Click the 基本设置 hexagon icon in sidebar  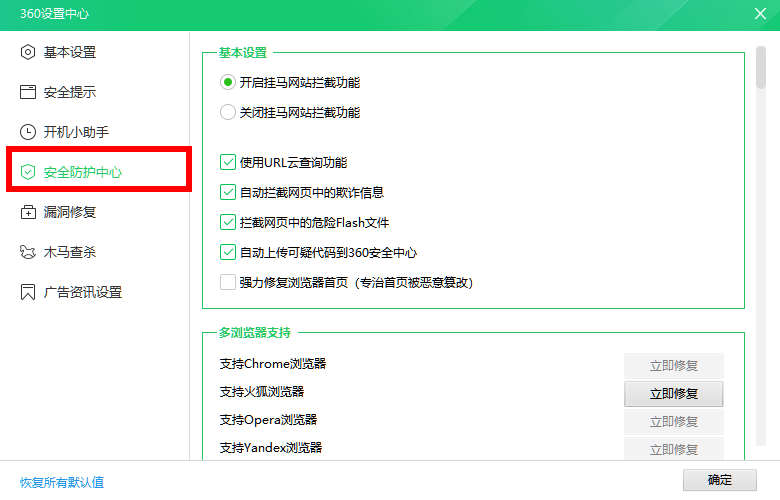click(x=28, y=52)
